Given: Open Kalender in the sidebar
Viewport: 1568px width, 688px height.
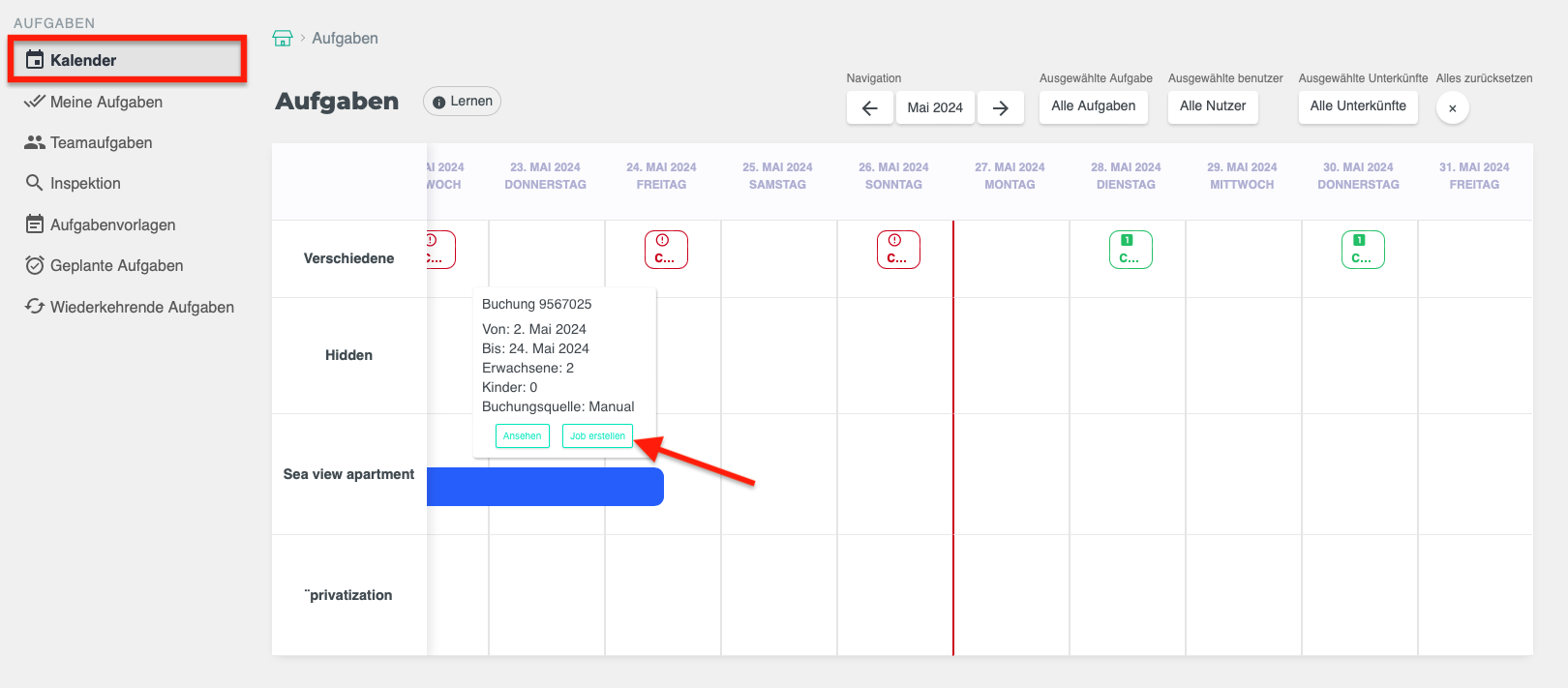Looking at the screenshot, I should [83, 60].
